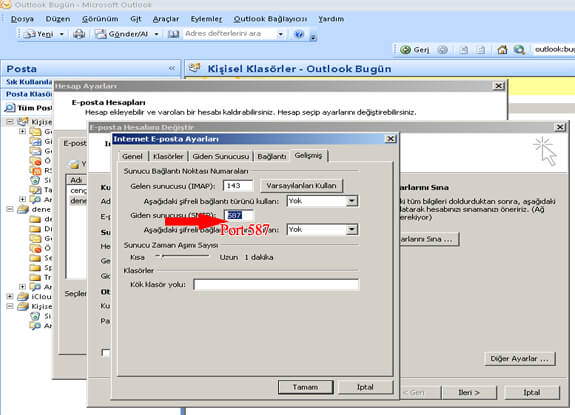Close the Hesap Ayarları window
575x415 pixels.
click(499, 86)
